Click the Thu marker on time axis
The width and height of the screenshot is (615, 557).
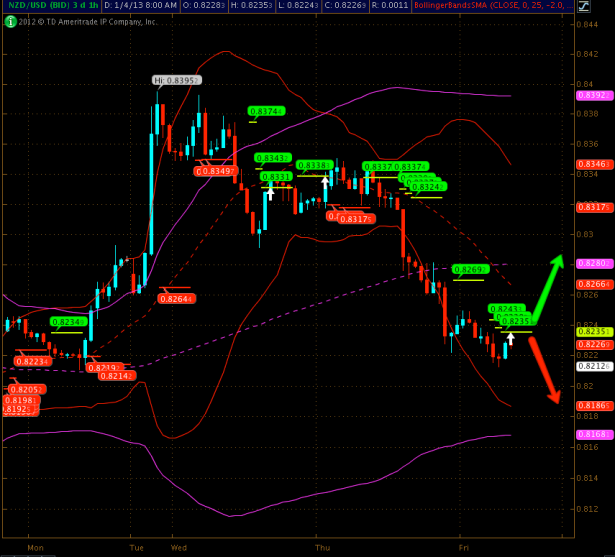pos(322,549)
